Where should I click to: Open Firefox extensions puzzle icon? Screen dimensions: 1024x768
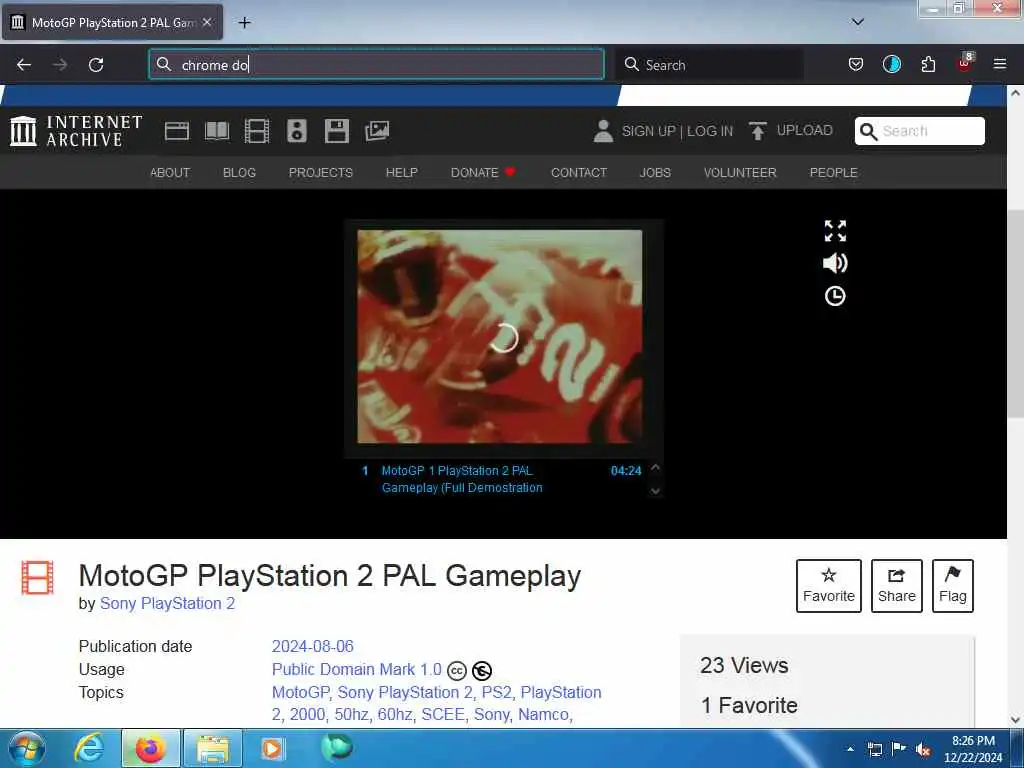click(x=928, y=65)
